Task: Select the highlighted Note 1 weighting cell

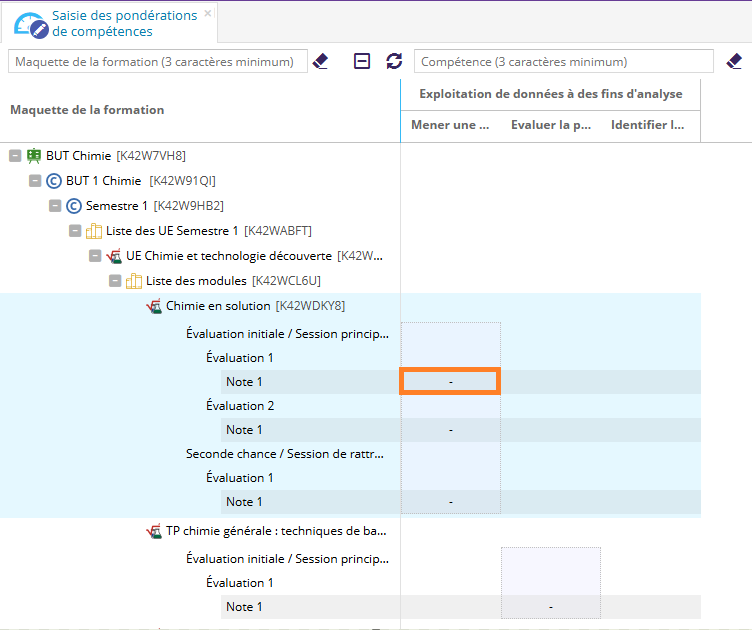Action: (x=450, y=382)
